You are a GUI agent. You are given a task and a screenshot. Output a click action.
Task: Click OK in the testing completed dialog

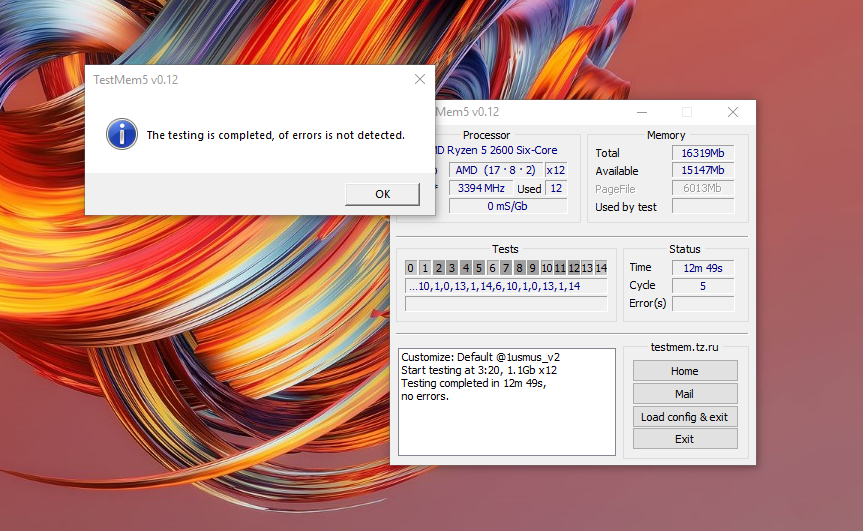click(382, 194)
